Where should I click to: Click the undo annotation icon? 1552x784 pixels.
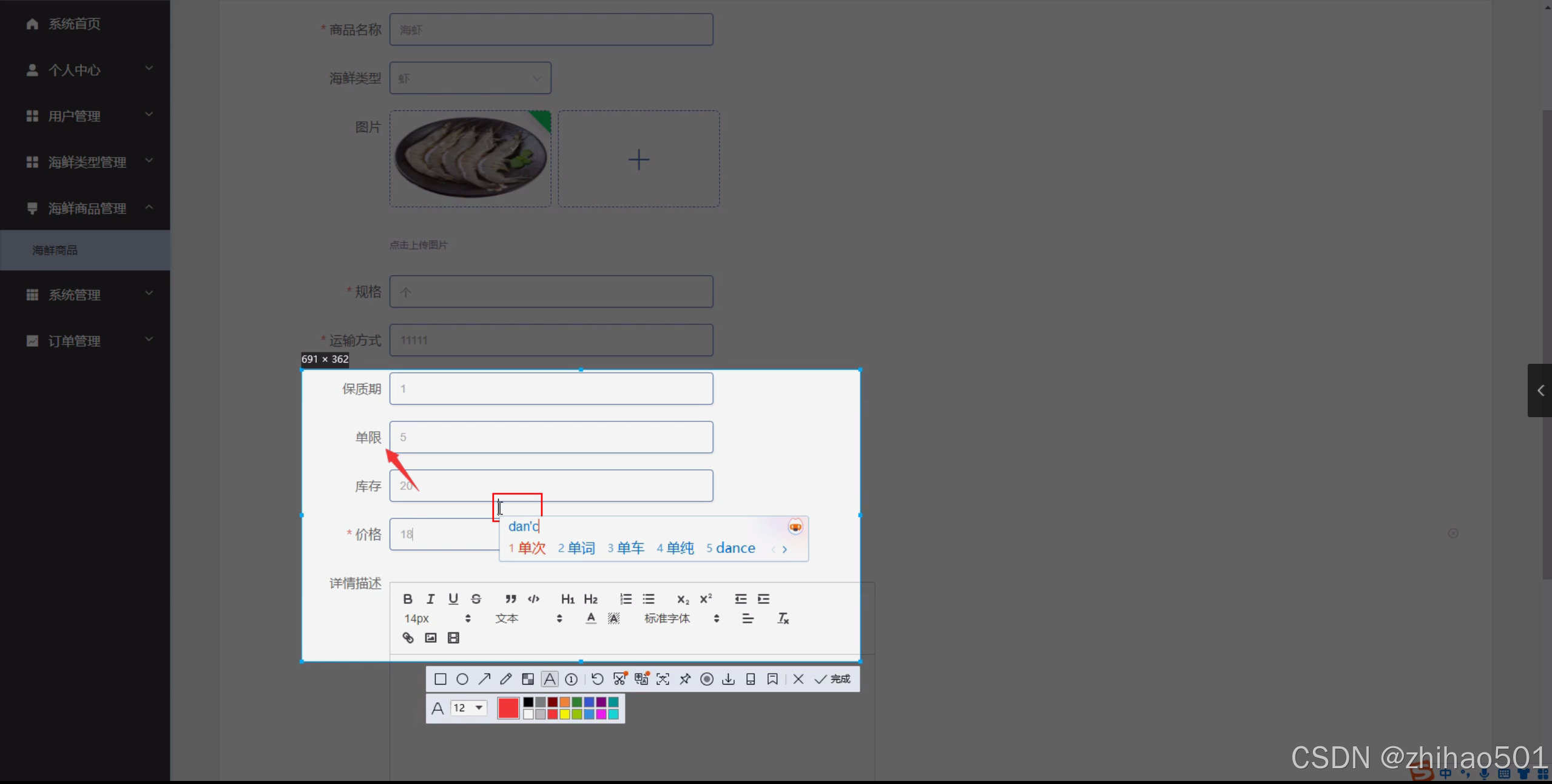[598, 679]
